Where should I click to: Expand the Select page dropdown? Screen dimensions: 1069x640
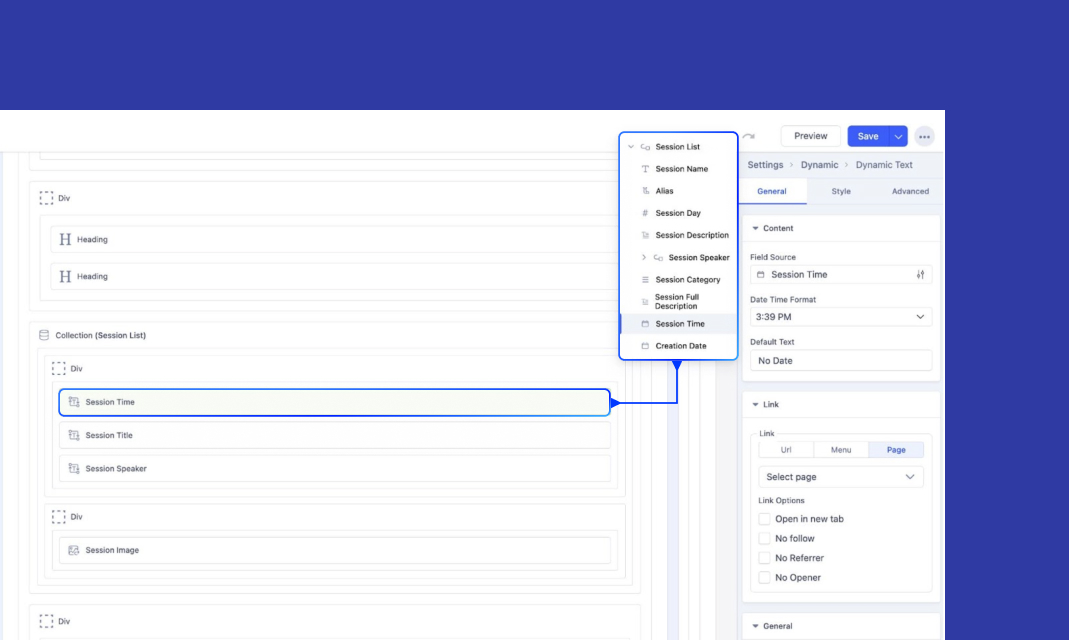[840, 477]
